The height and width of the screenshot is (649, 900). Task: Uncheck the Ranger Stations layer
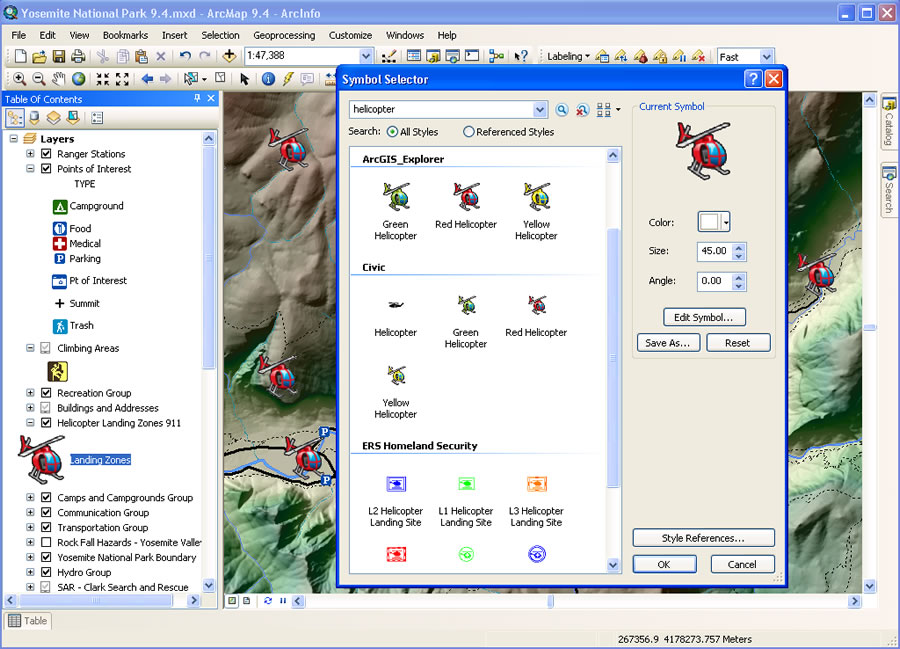click(x=46, y=154)
